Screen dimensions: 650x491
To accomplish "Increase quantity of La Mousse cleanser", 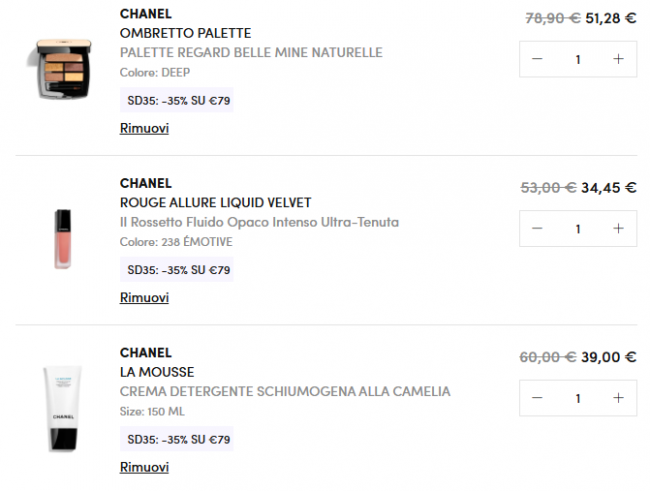I will click(618, 398).
